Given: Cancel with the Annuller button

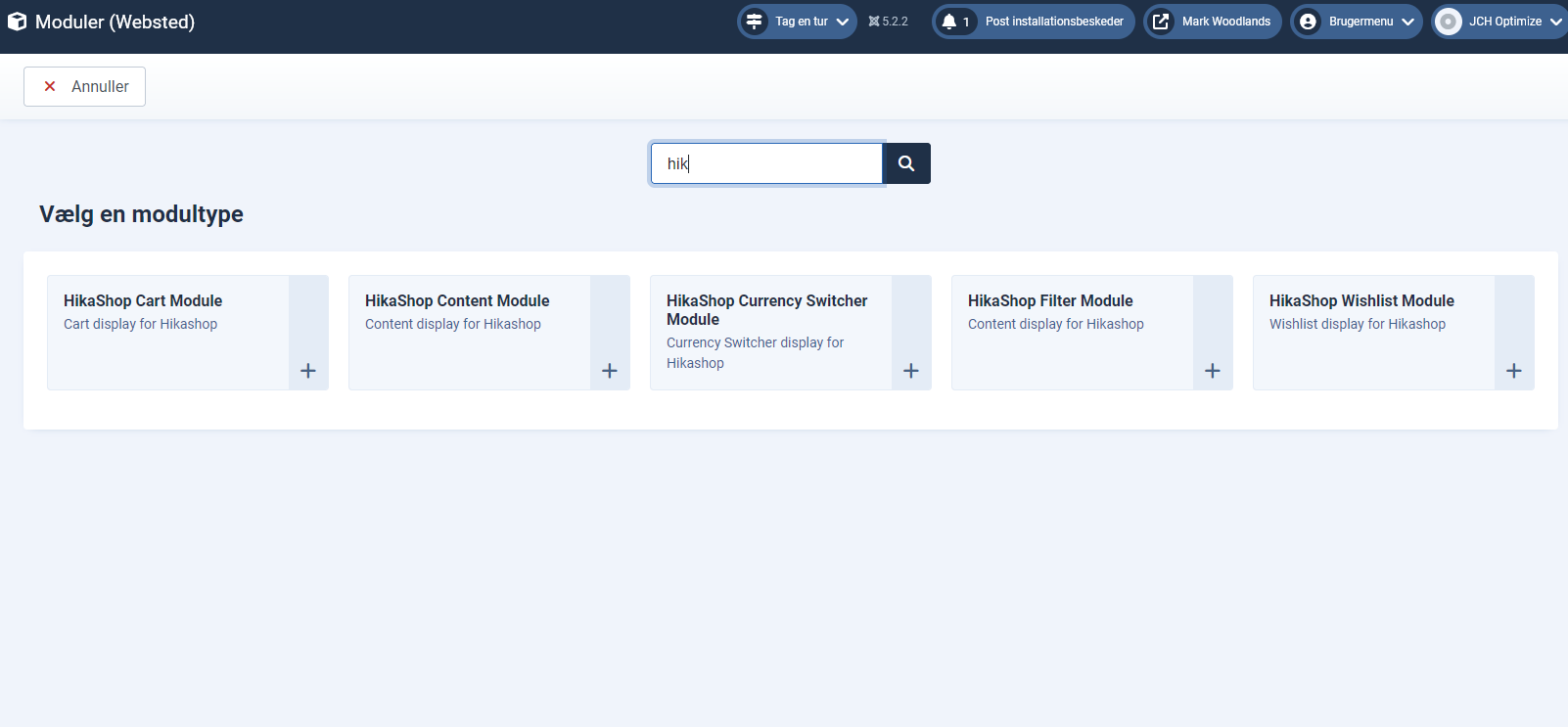Looking at the screenshot, I should tap(84, 86).
